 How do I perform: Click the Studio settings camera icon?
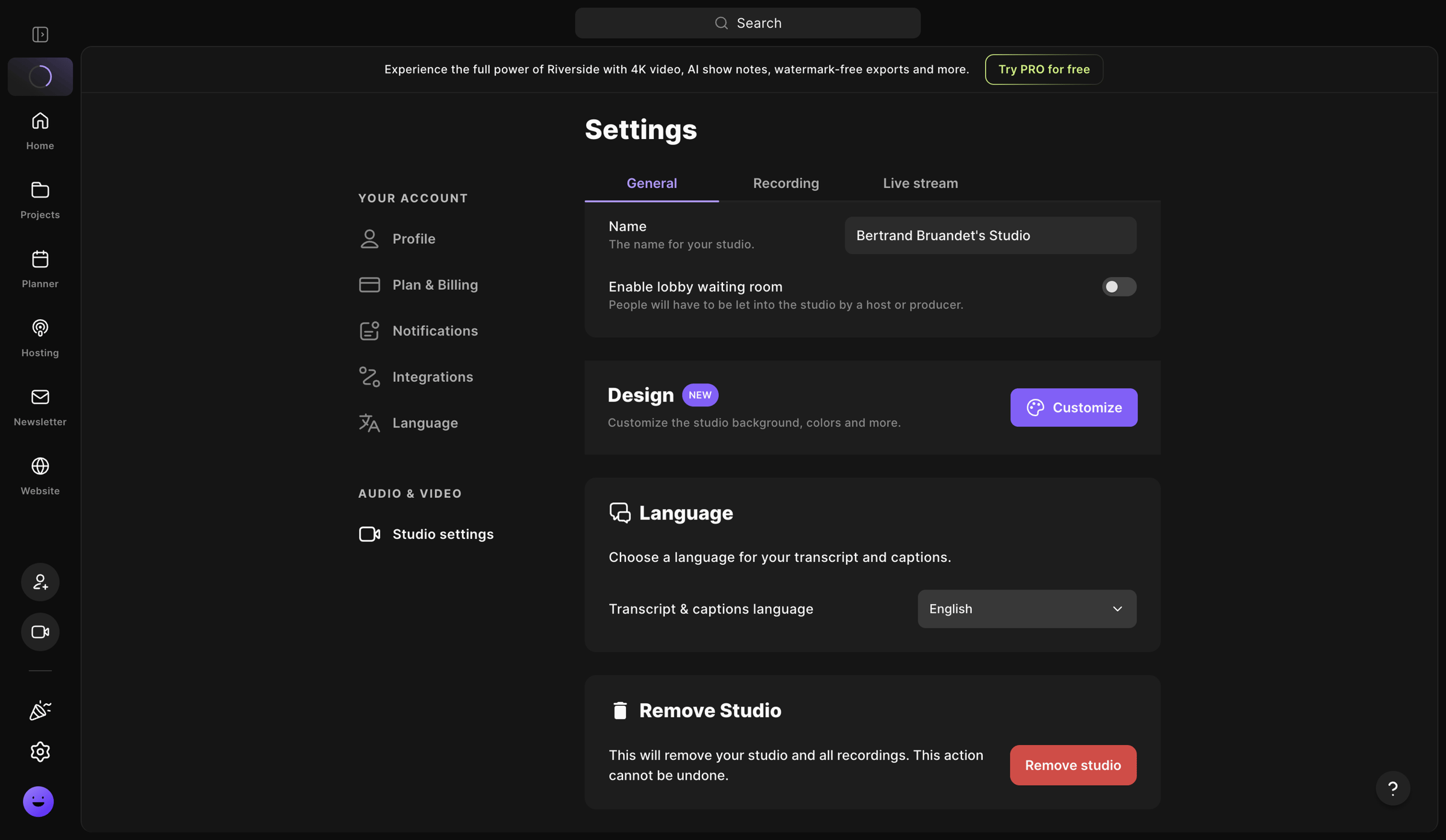369,534
